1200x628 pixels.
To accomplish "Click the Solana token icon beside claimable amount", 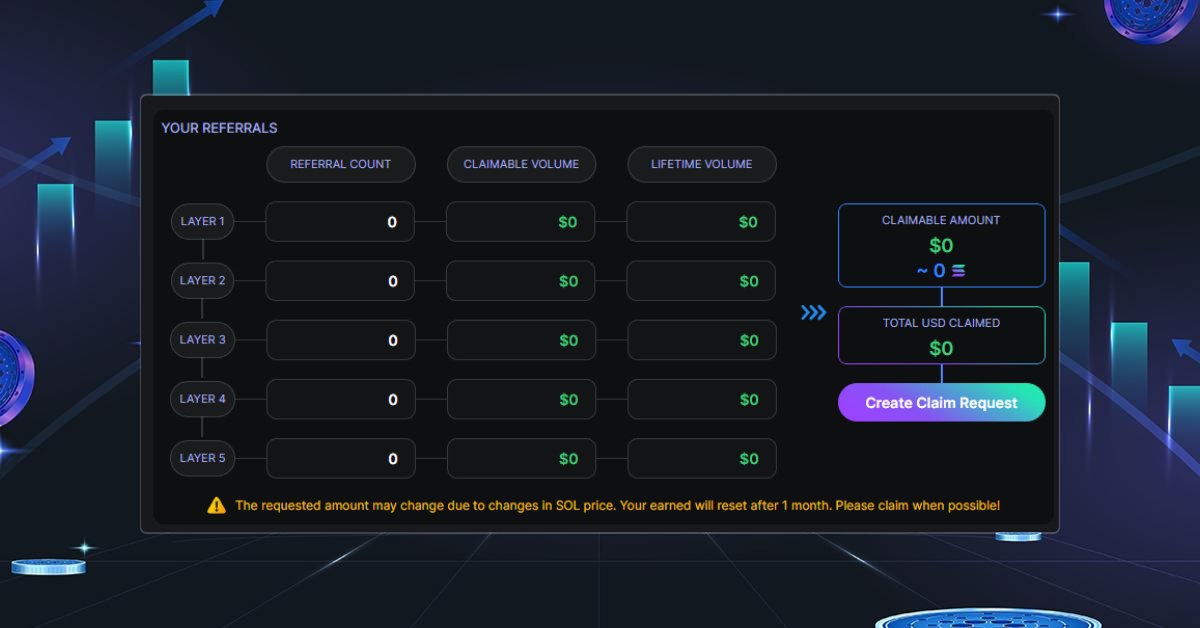I will click(958, 270).
